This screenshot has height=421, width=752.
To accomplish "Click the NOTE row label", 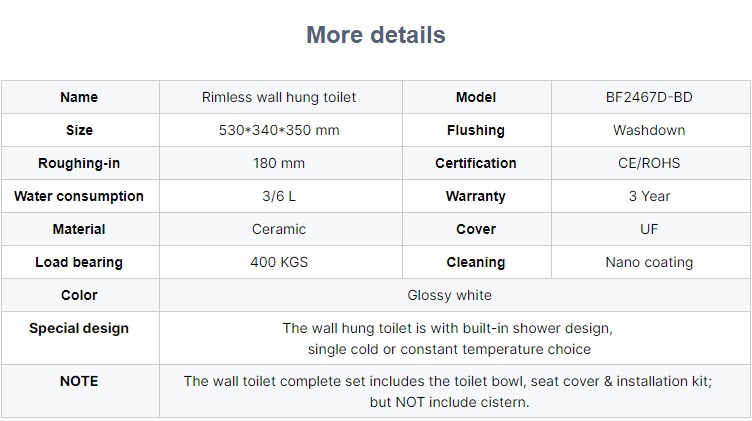I will point(79,381).
